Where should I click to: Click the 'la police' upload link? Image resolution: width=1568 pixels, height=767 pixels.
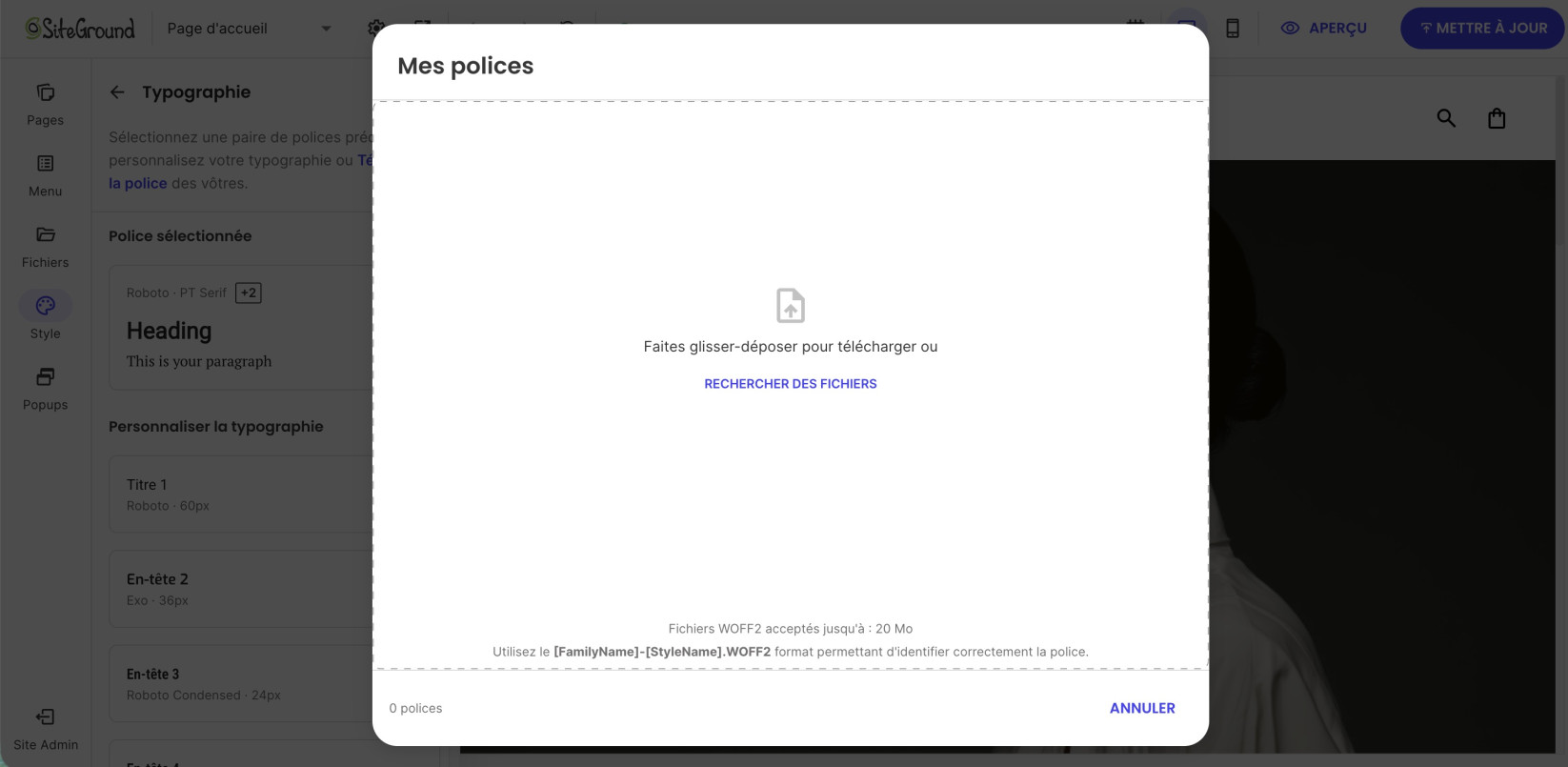point(137,183)
